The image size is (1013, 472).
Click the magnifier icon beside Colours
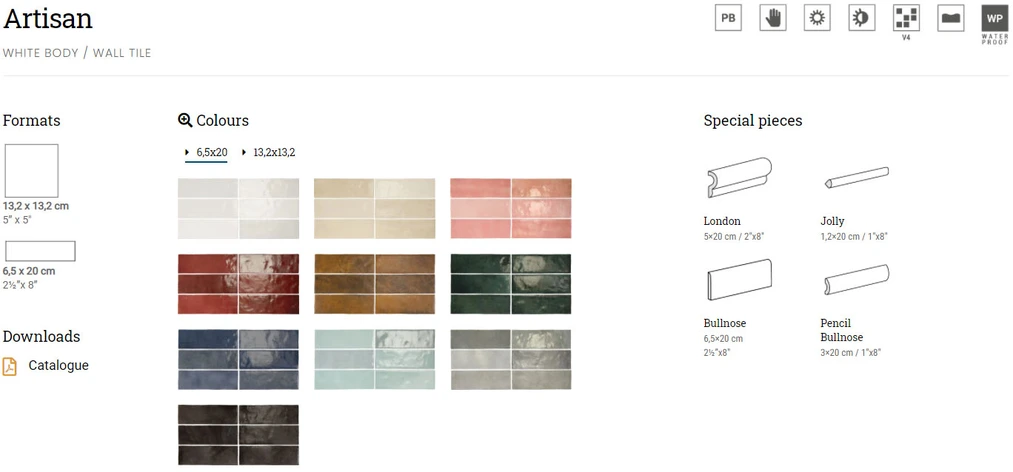185,120
